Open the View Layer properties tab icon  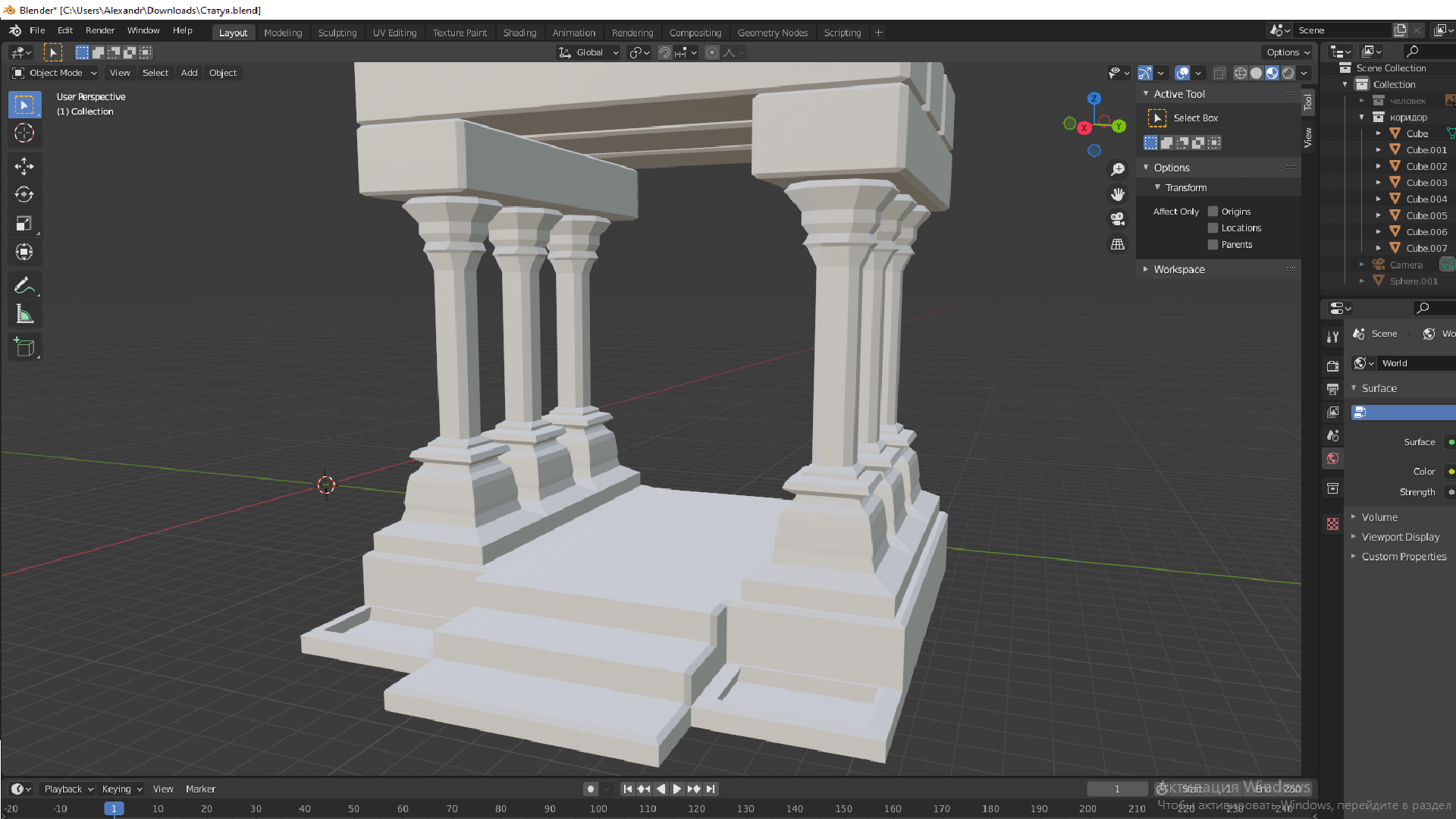[1332, 413]
